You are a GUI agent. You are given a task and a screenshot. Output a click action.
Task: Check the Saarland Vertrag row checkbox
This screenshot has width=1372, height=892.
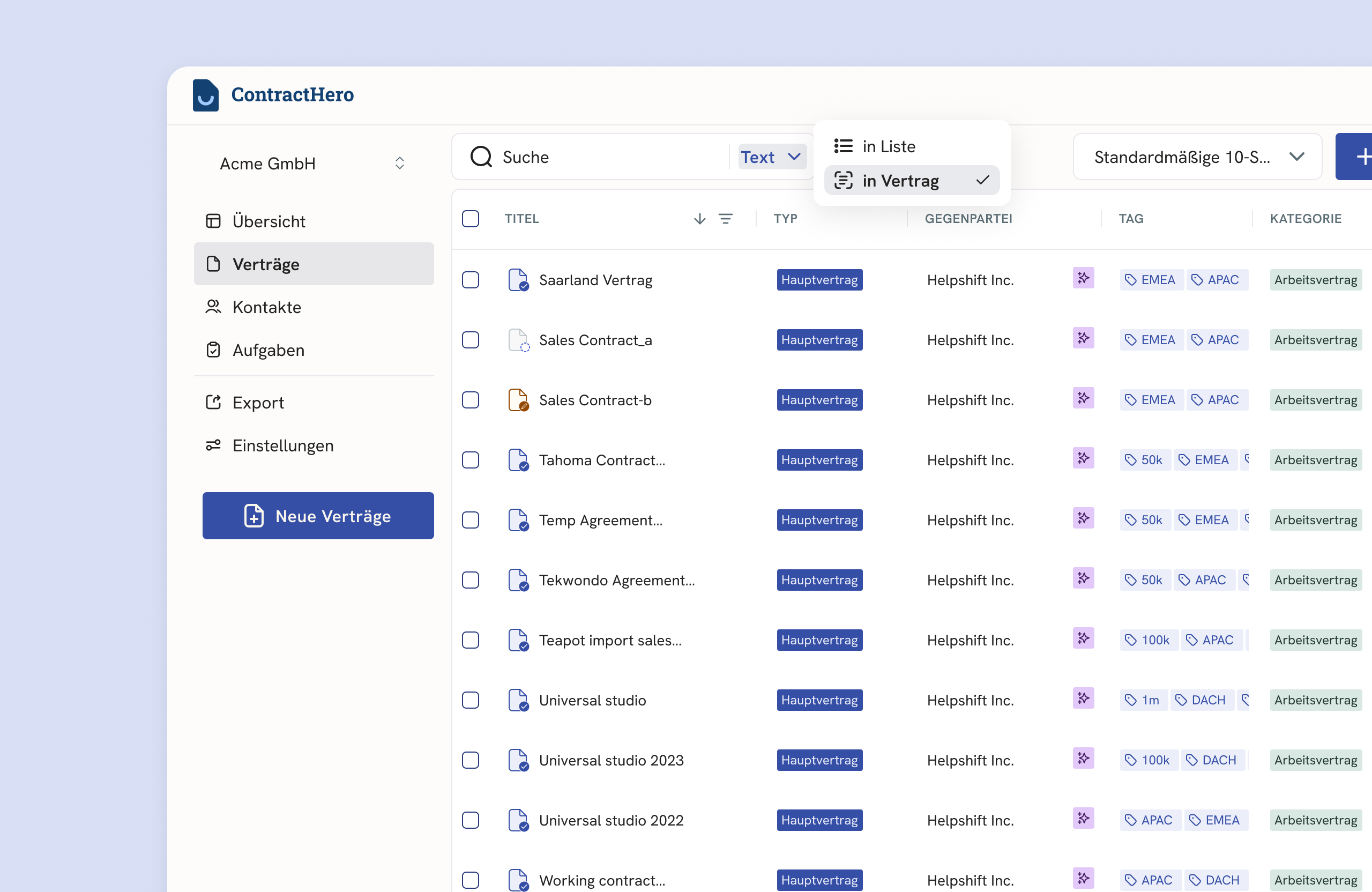471,280
